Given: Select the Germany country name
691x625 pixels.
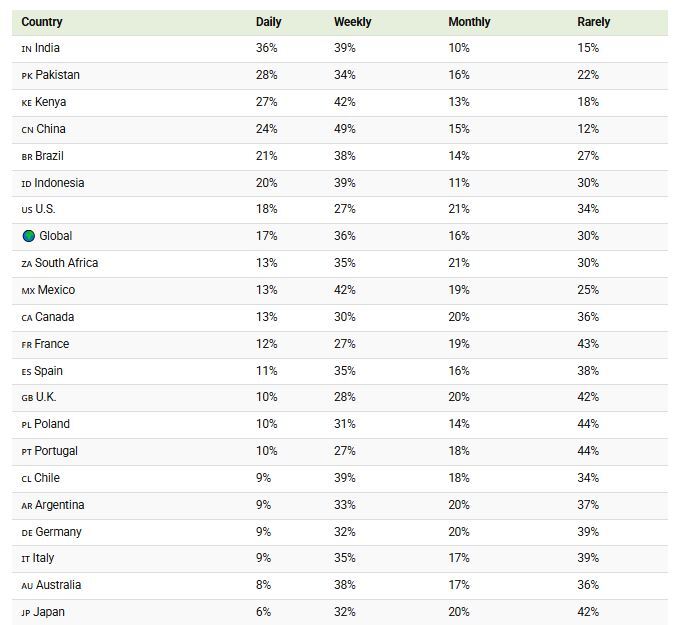Looking at the screenshot, I should coord(58,532).
